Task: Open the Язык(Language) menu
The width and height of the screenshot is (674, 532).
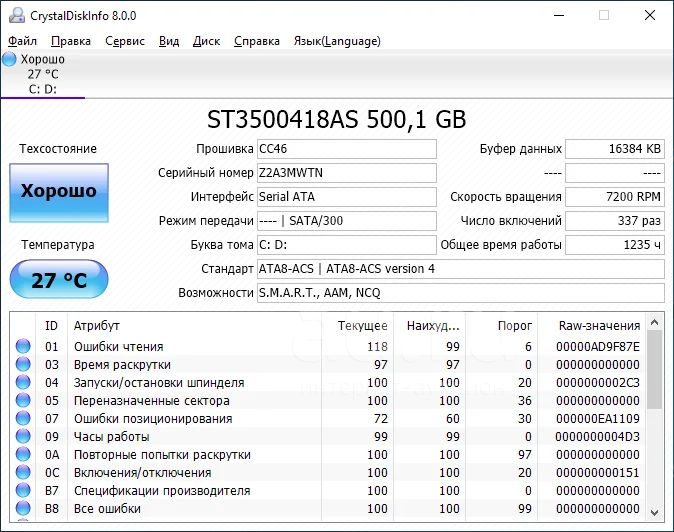Action: tap(337, 41)
